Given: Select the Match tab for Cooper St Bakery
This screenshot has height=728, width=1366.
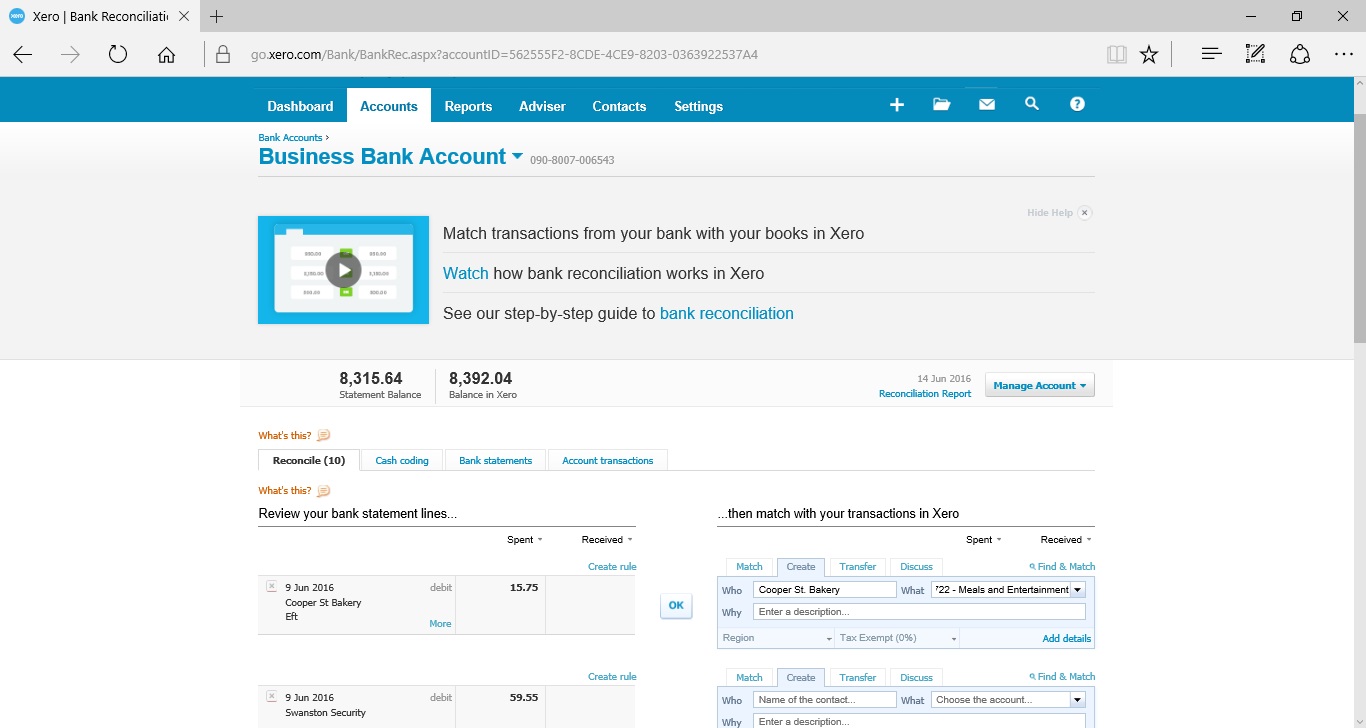Looking at the screenshot, I should pyautogui.click(x=749, y=566).
